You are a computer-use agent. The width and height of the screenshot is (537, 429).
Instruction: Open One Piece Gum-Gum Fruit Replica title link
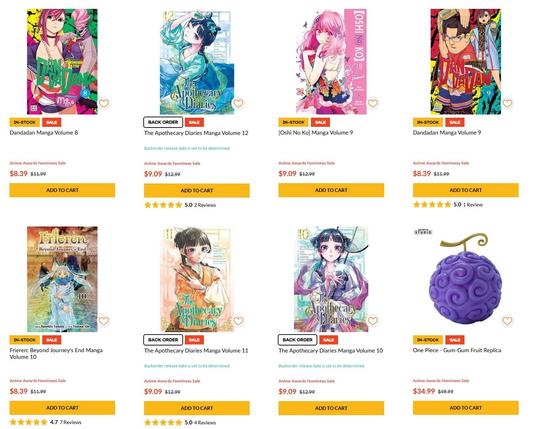457,350
